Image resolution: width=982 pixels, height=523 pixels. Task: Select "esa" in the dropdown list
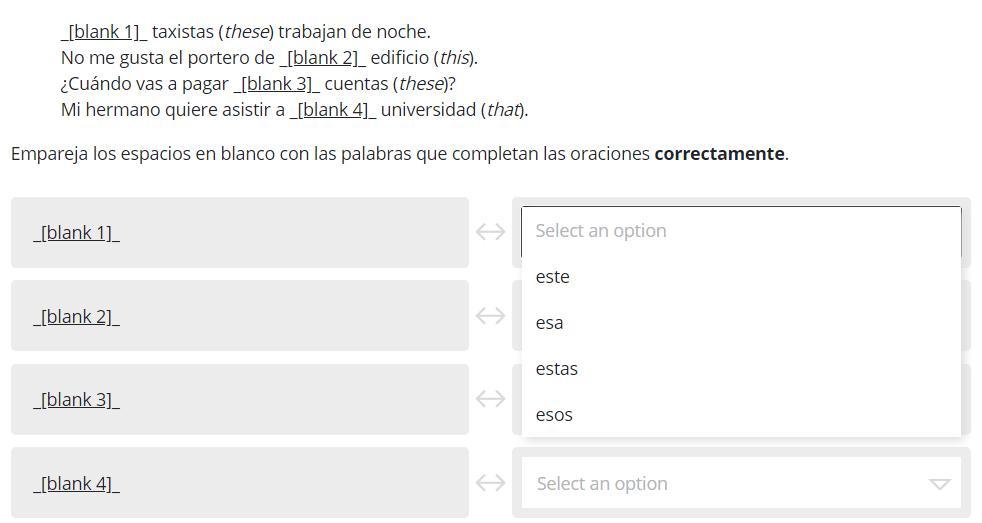pos(550,323)
